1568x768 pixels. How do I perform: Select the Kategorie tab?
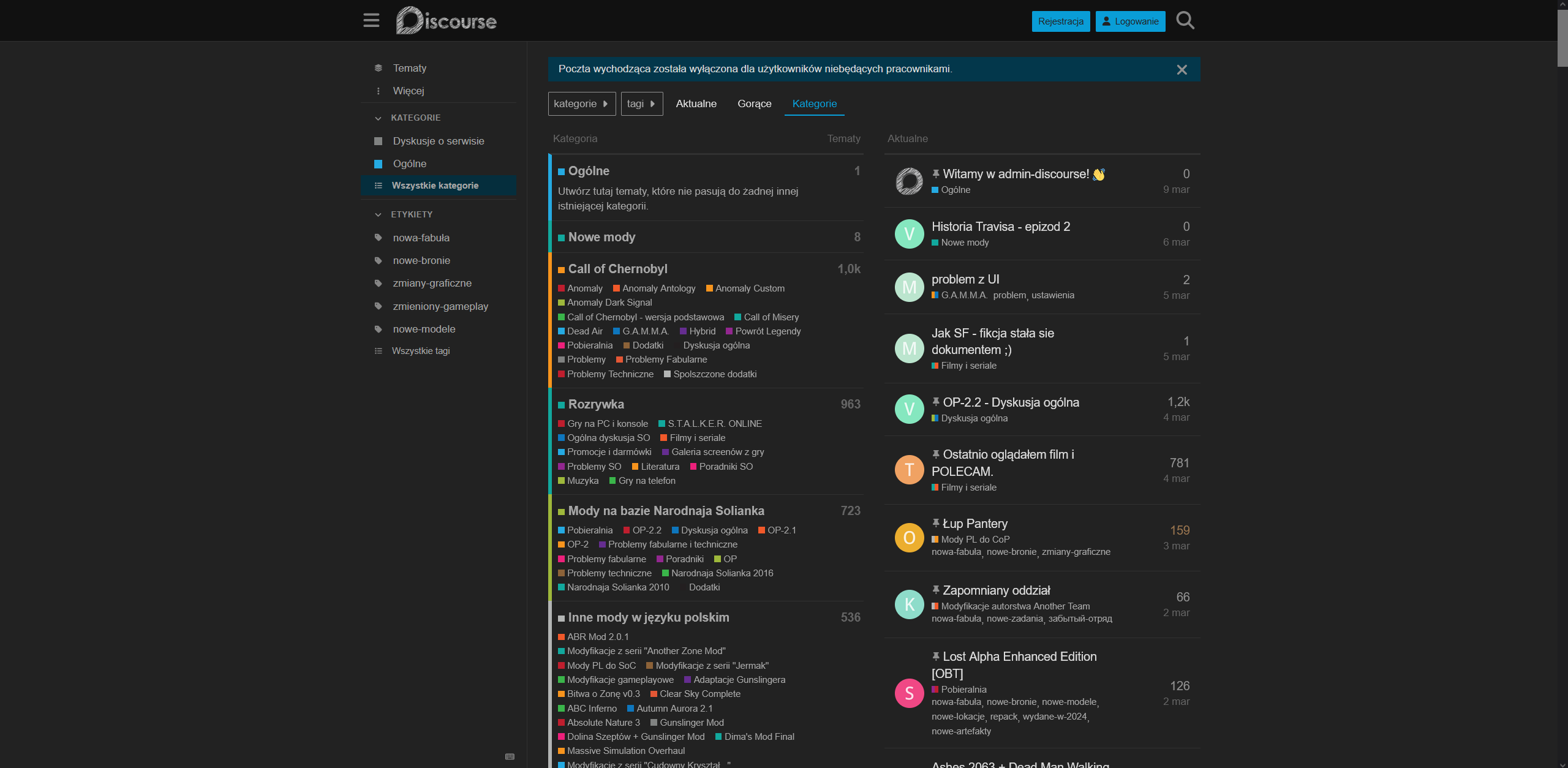click(814, 104)
